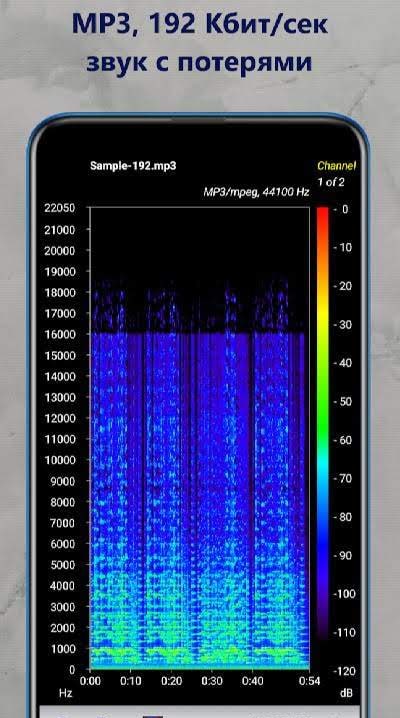The height and width of the screenshot is (718, 400).
Task: Click the 0:54 end time label
Action: 309,681
